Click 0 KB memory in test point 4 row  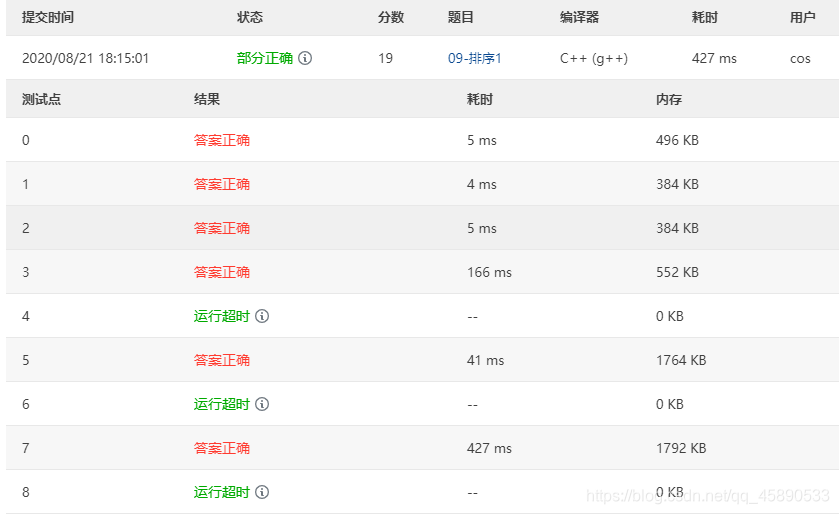670,316
